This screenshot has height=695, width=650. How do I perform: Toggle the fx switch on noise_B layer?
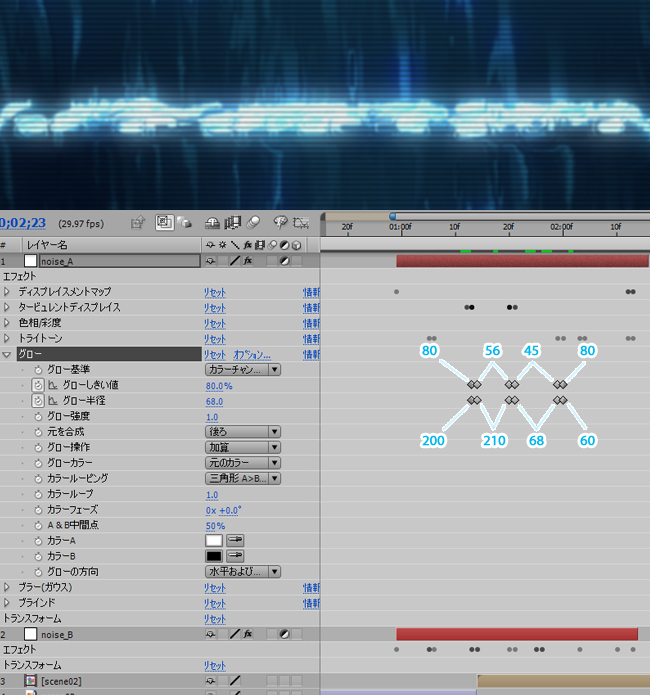pos(247,634)
